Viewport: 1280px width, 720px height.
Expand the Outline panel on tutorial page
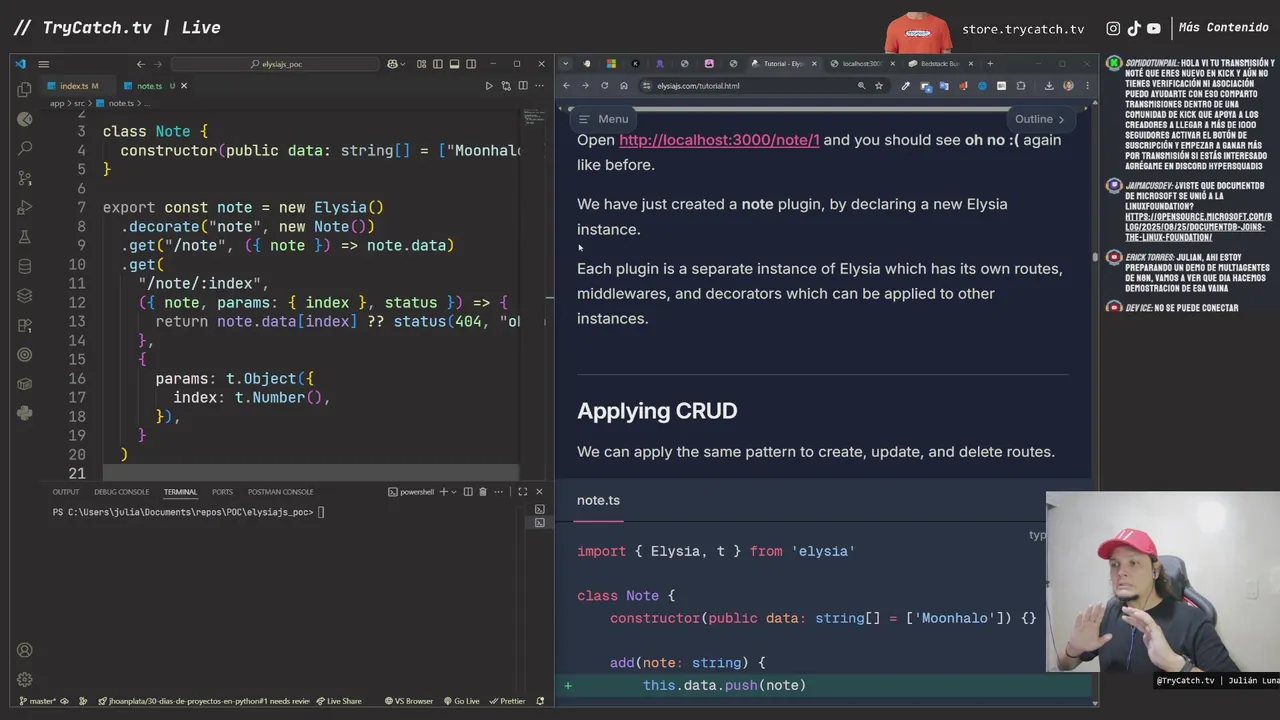[1040, 119]
